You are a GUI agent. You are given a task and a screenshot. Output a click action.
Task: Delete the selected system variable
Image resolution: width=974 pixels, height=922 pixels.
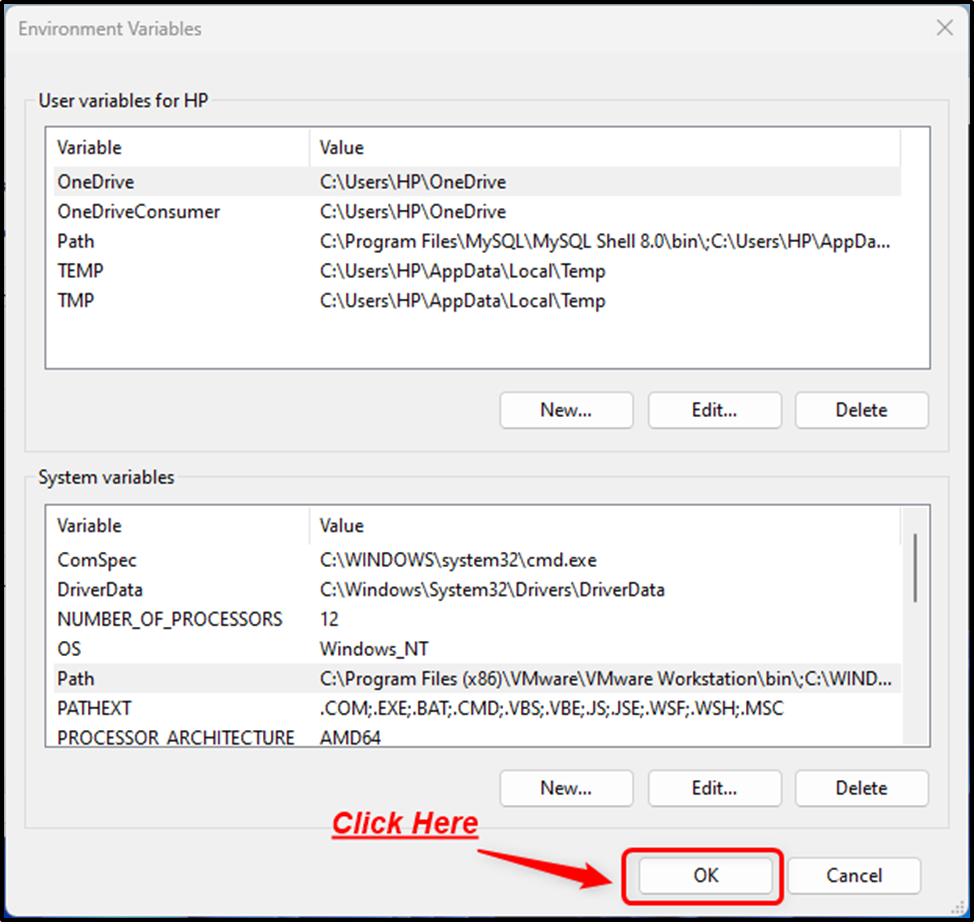point(862,788)
